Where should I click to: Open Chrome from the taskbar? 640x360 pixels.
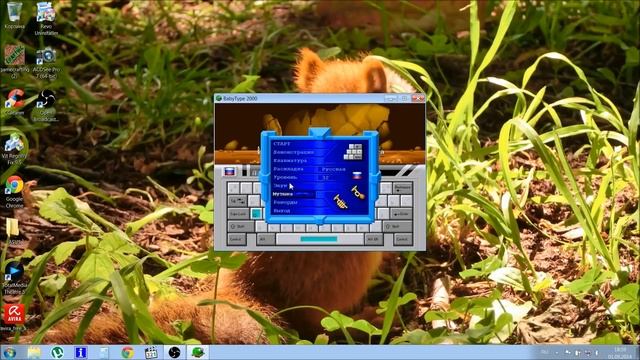(x=127, y=353)
